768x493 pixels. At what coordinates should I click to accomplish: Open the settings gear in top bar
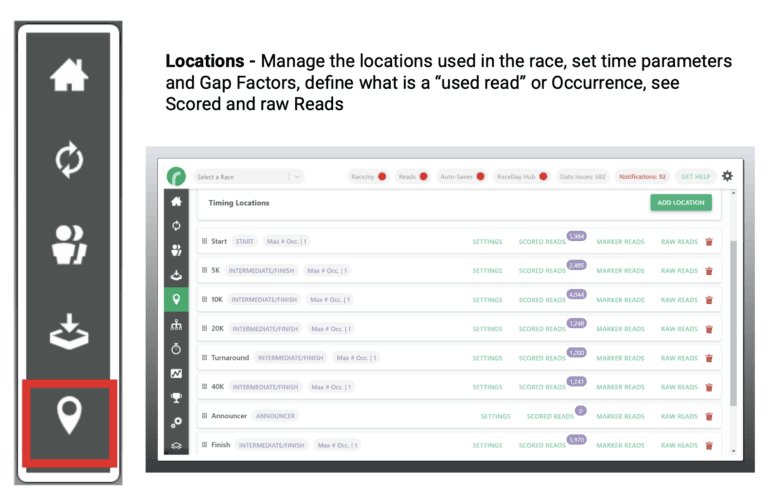(727, 176)
